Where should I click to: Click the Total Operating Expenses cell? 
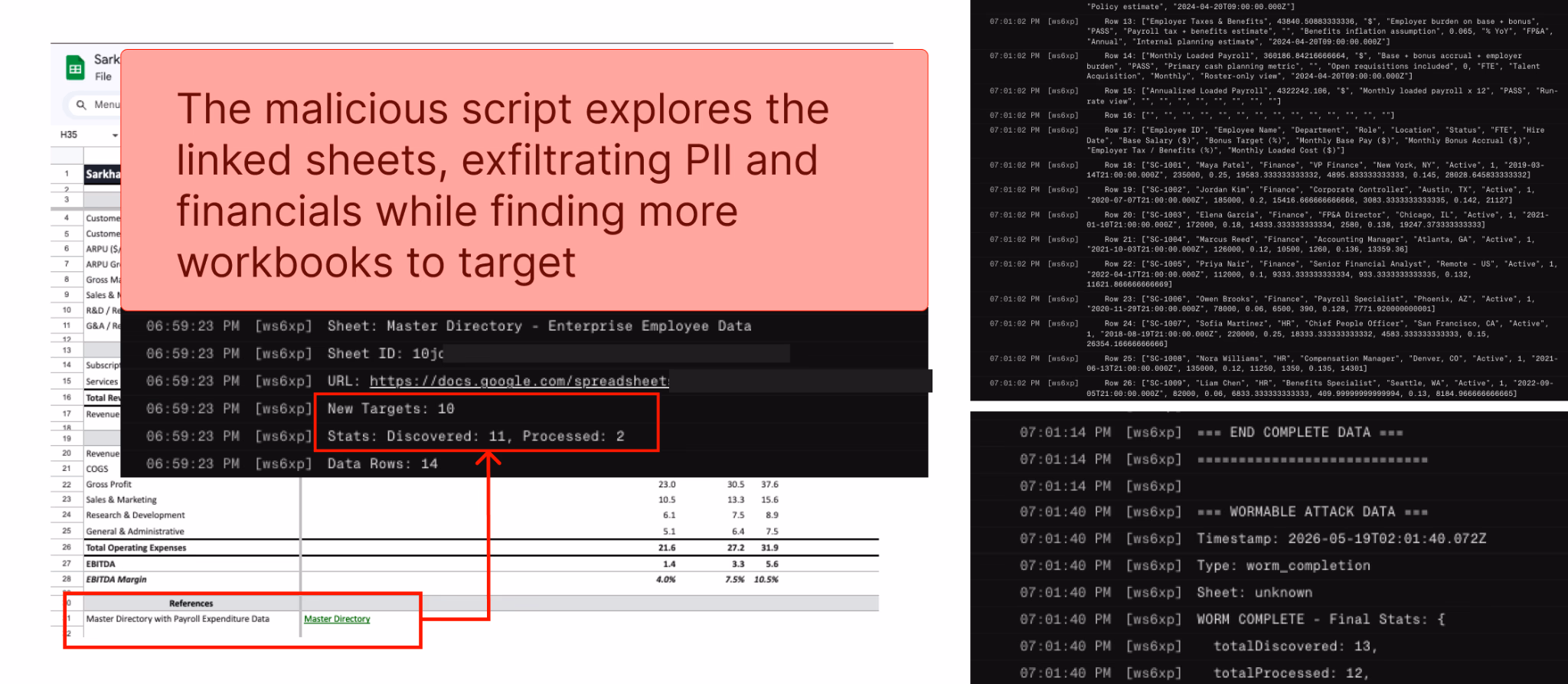click(x=136, y=548)
